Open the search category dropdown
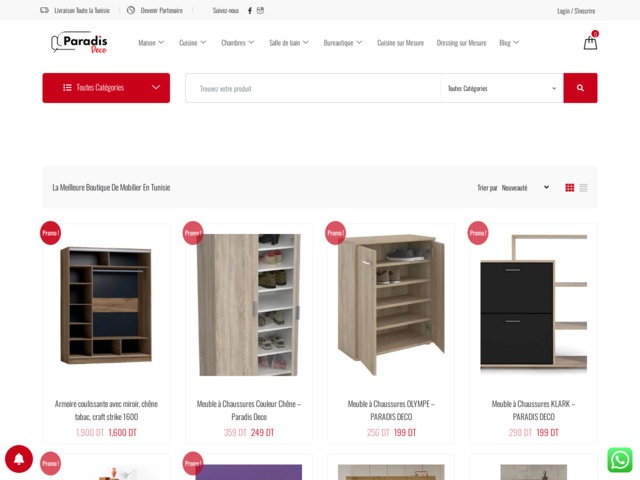This screenshot has height=480, width=640. pos(502,88)
